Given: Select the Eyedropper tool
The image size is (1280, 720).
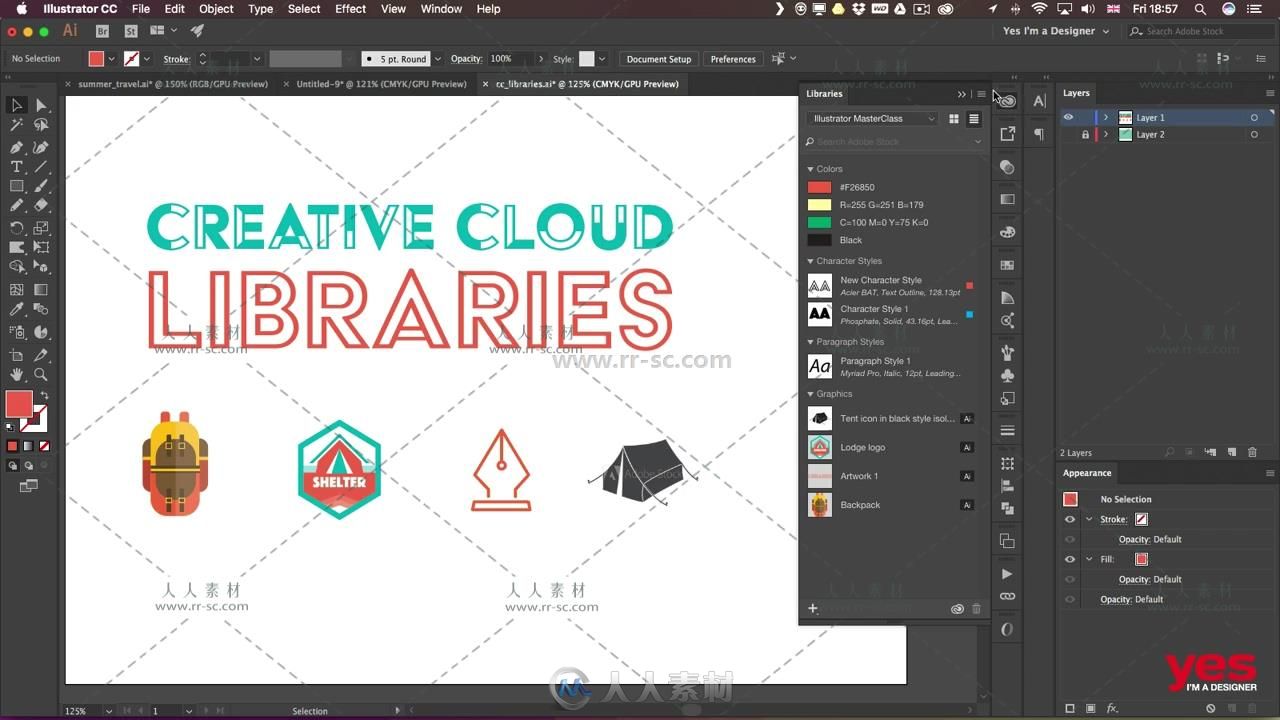Looking at the screenshot, I should [x=17, y=311].
